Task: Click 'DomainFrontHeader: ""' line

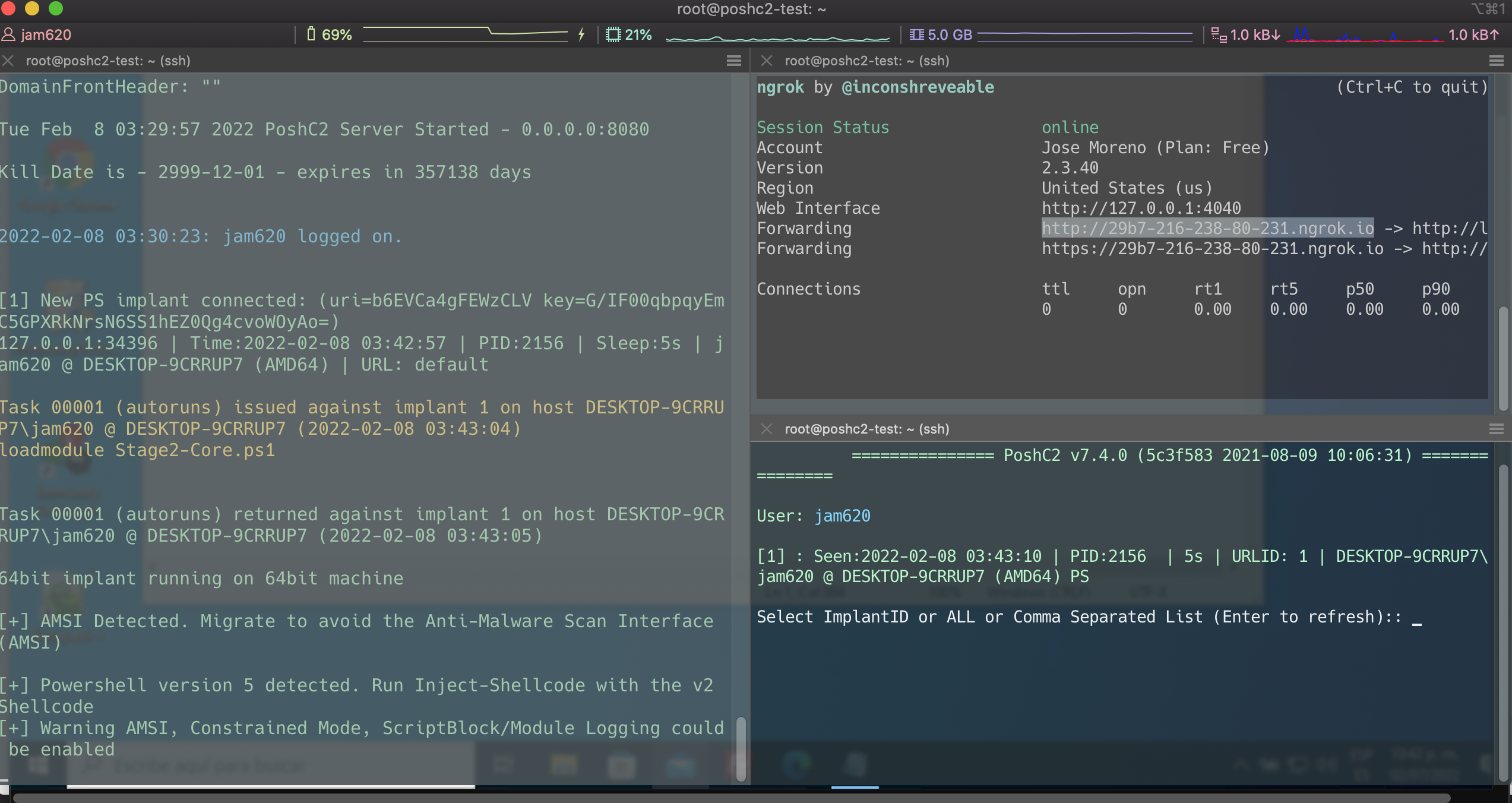Action: coord(110,86)
